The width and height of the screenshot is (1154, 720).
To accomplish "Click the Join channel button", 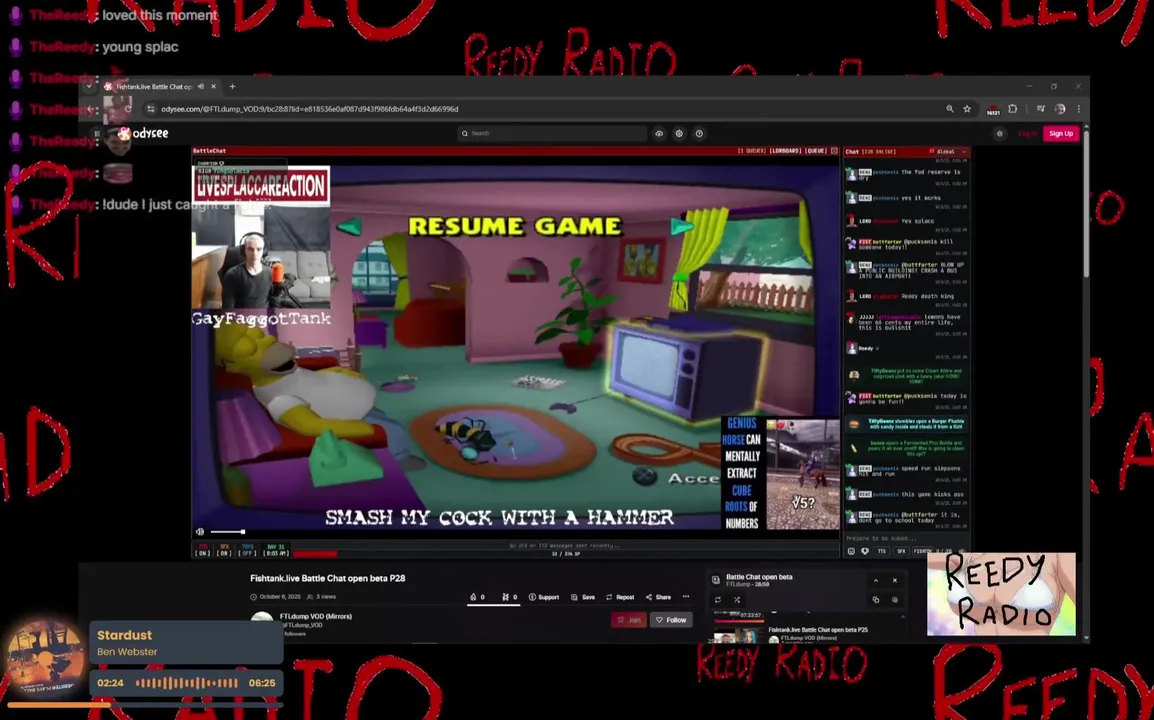I will pyautogui.click(x=629, y=620).
